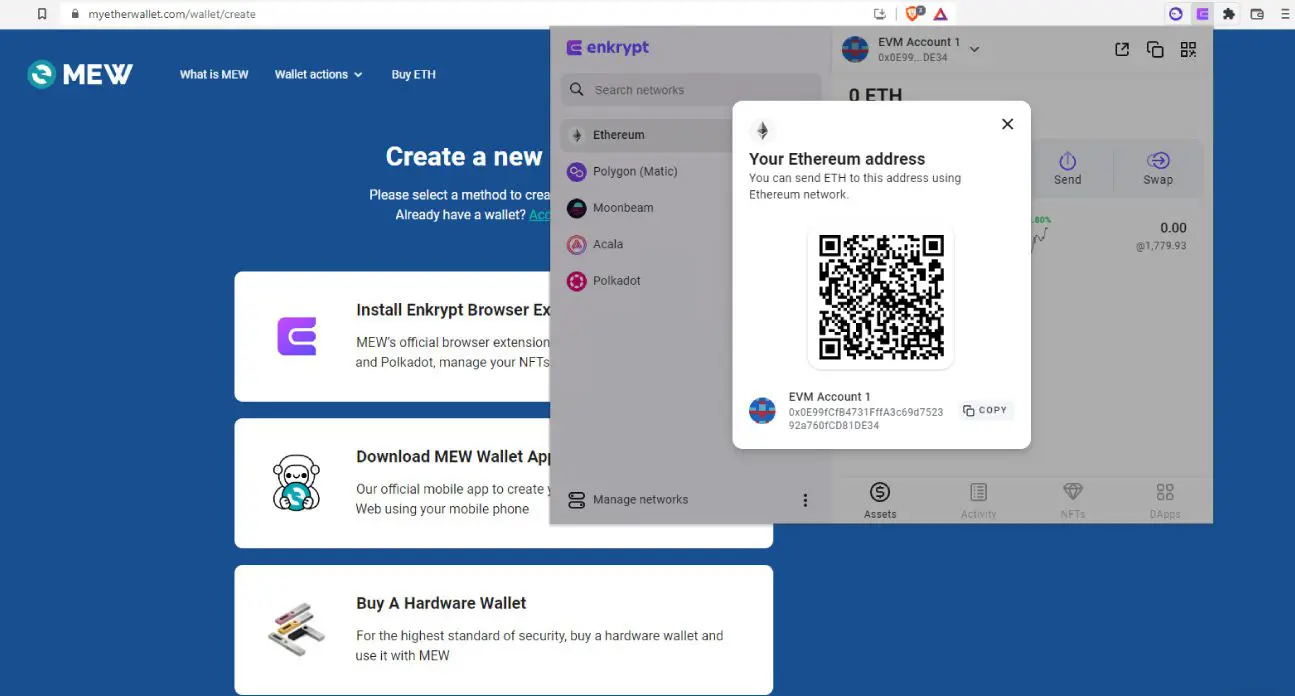The height and width of the screenshot is (696, 1295).
Task: Click the Moonbeam network icon
Action: 576,208
